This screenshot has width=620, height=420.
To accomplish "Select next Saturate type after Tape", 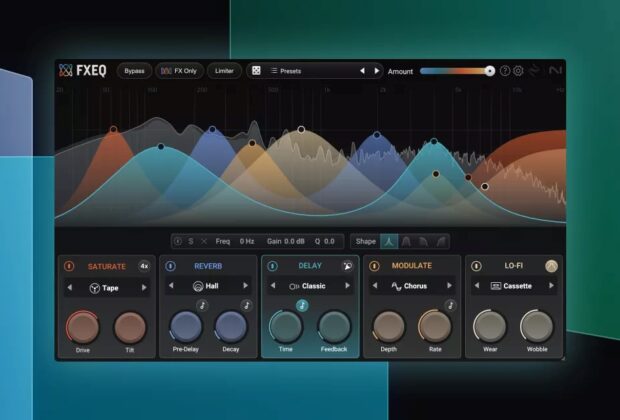I will 144,288.
